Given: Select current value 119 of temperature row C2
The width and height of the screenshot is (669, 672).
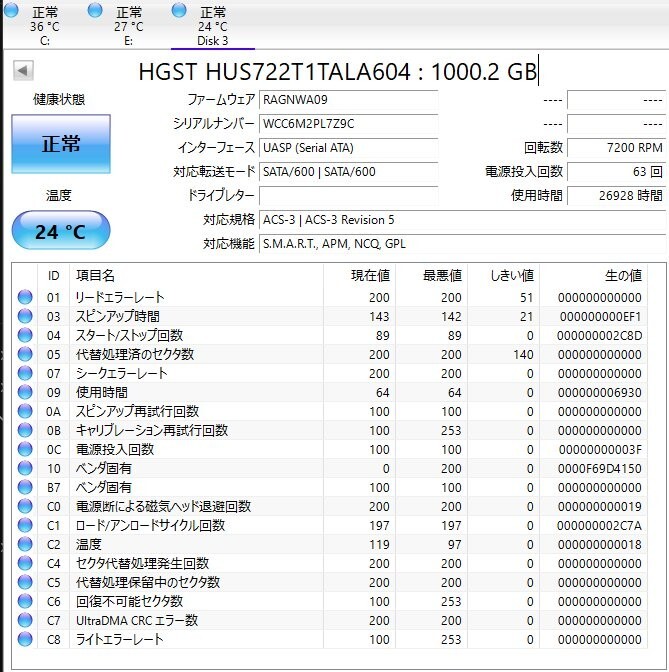Looking at the screenshot, I should [379, 544].
